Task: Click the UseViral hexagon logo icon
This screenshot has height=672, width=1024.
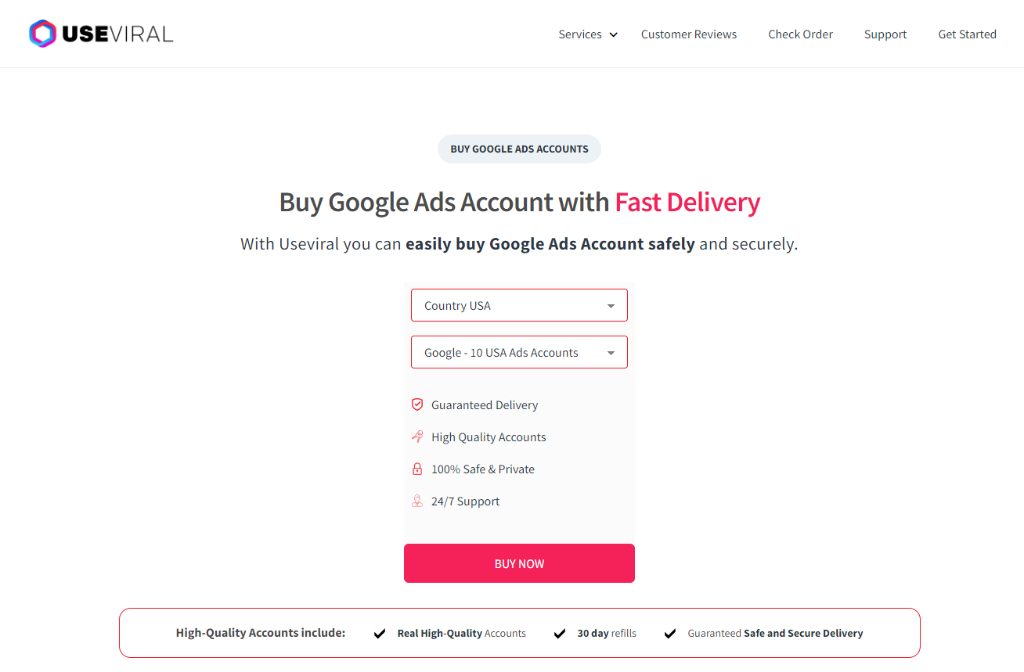Action: coord(42,33)
